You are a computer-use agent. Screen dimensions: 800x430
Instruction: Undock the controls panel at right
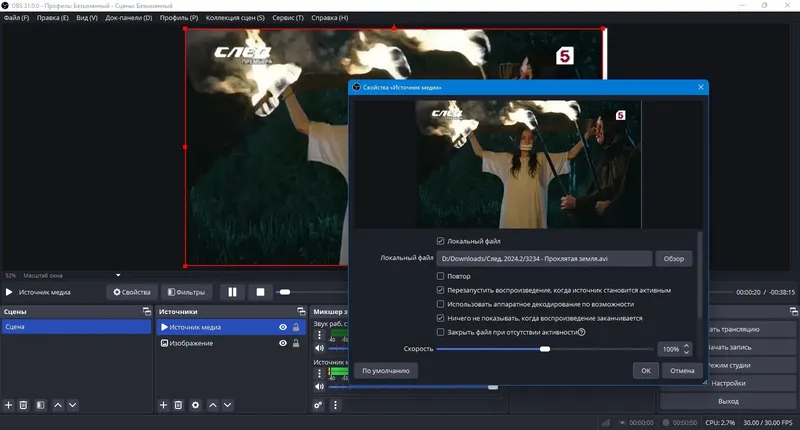[793, 311]
